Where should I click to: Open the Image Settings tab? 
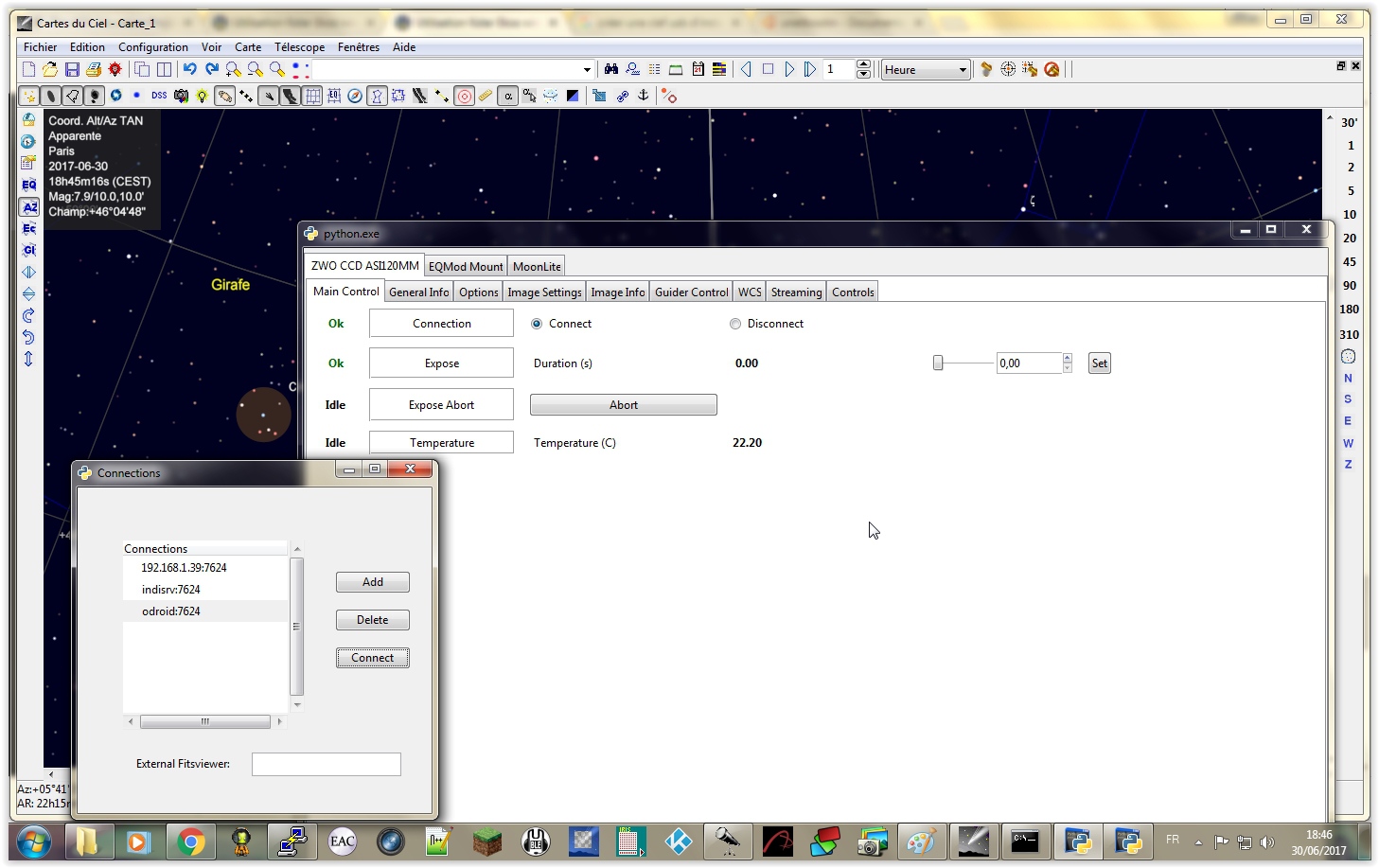tap(544, 292)
